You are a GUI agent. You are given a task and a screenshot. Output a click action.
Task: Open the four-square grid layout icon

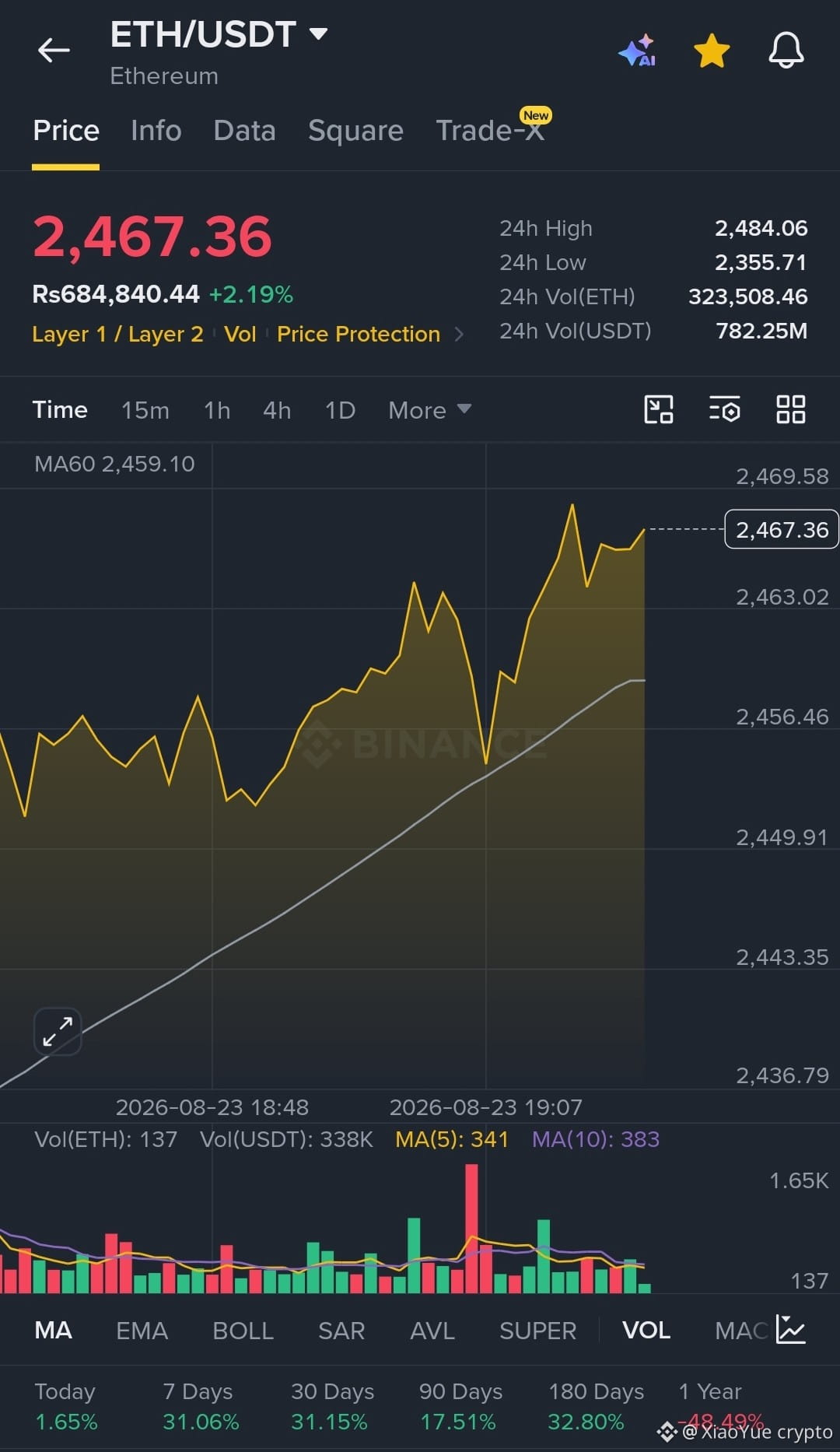pos(790,409)
